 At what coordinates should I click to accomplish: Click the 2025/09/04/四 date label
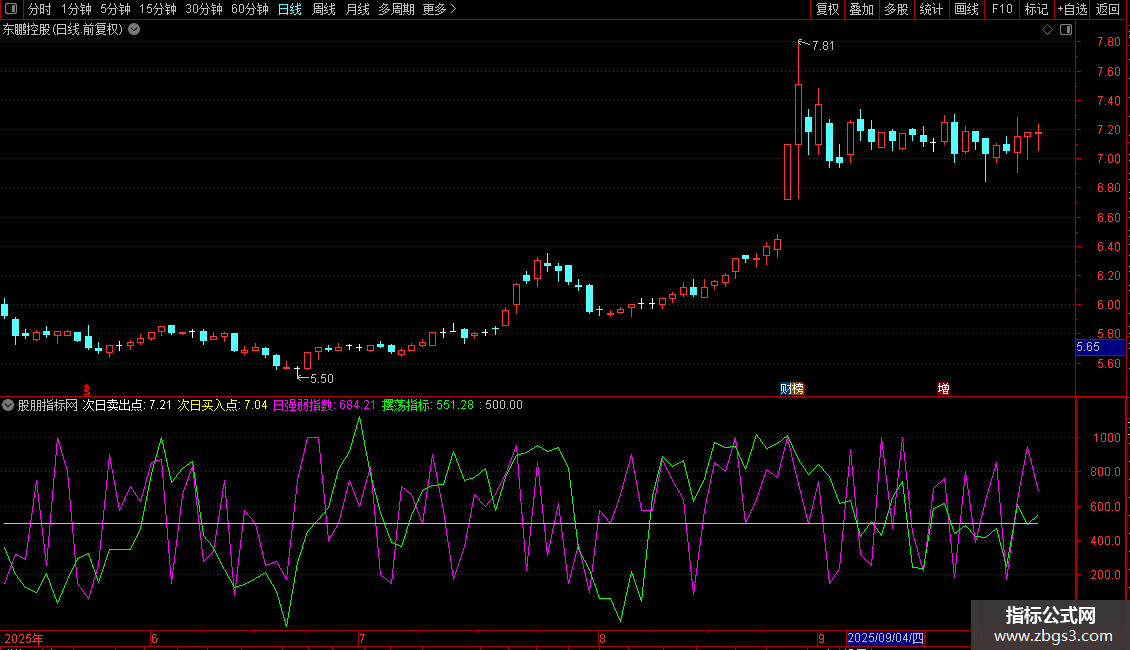click(885, 638)
